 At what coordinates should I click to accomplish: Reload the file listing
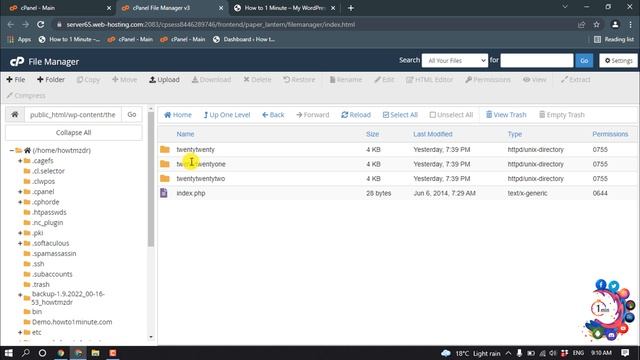tap(356, 115)
